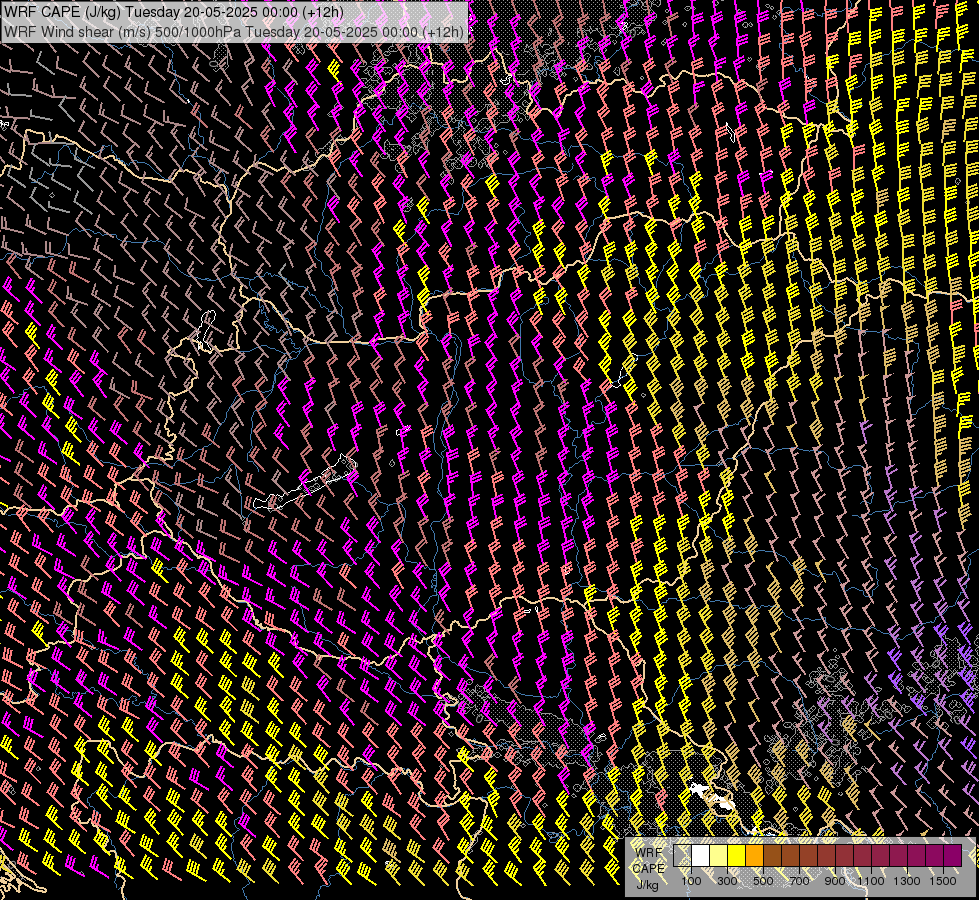Click the legend value '700'

pyautogui.click(x=799, y=881)
